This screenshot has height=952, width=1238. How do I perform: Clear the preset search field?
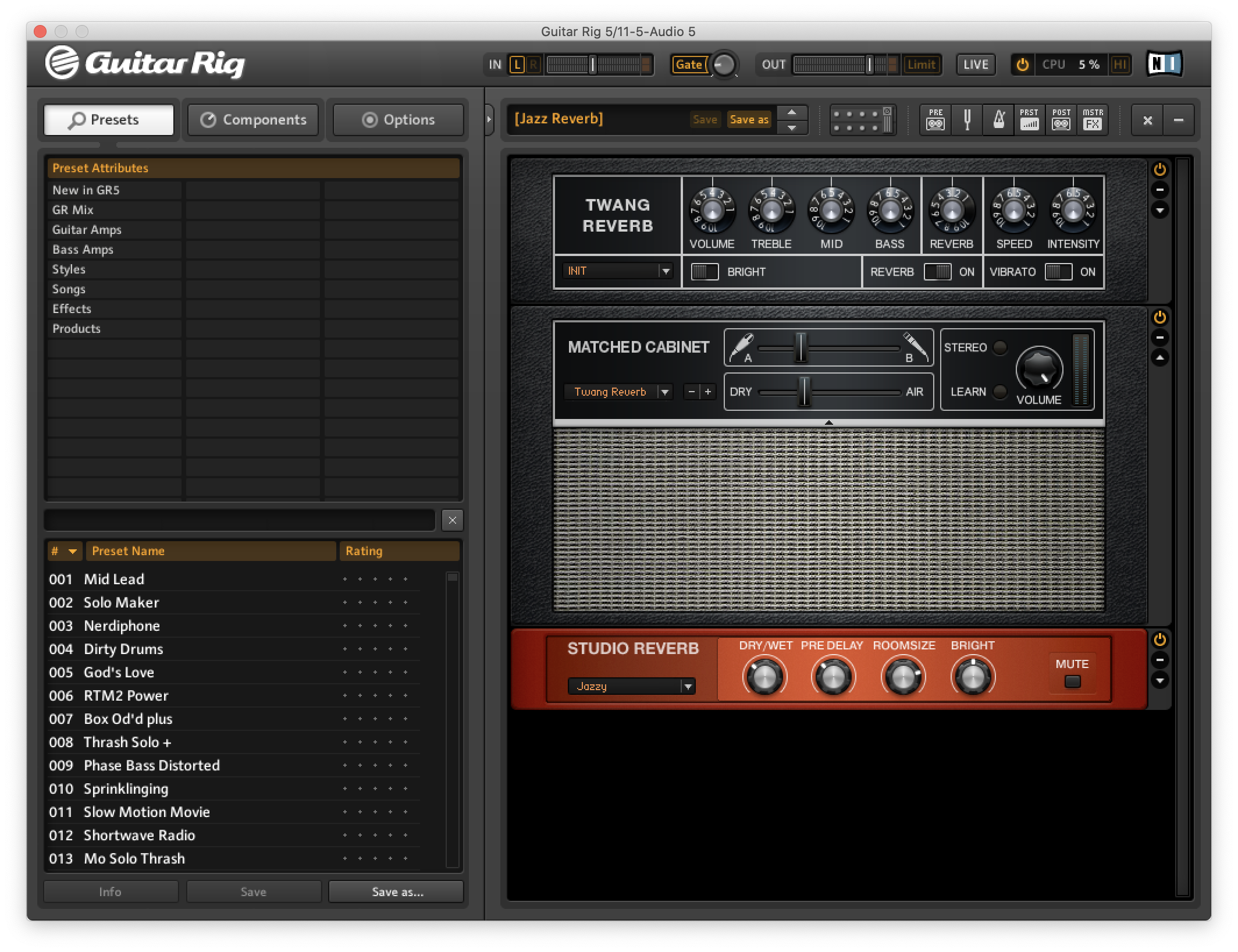pyautogui.click(x=452, y=520)
